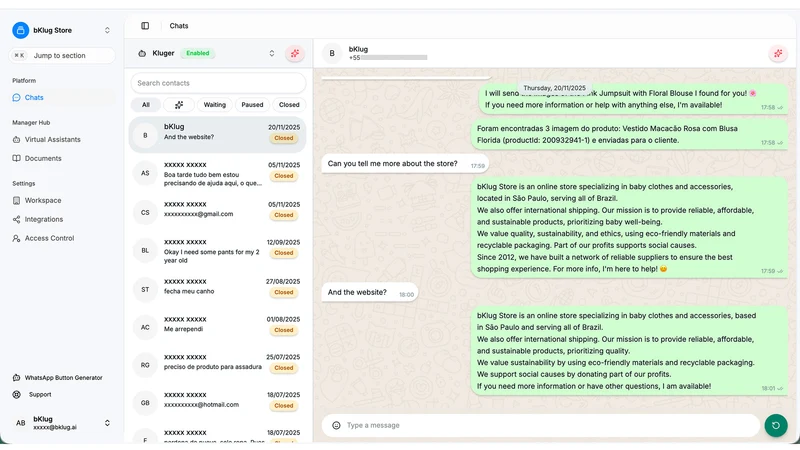800x450 pixels.
Task: Open the CS contact conversation
Action: coord(217,212)
